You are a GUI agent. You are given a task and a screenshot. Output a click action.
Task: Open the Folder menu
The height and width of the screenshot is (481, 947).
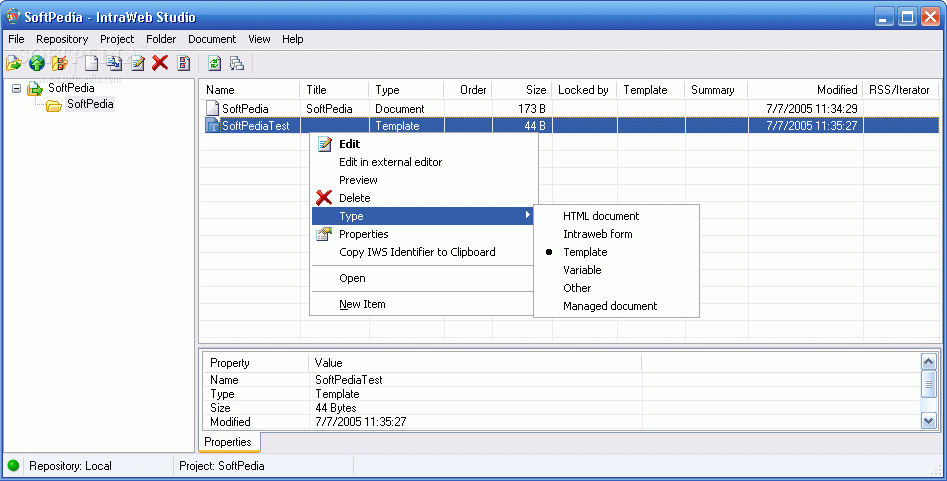point(161,39)
